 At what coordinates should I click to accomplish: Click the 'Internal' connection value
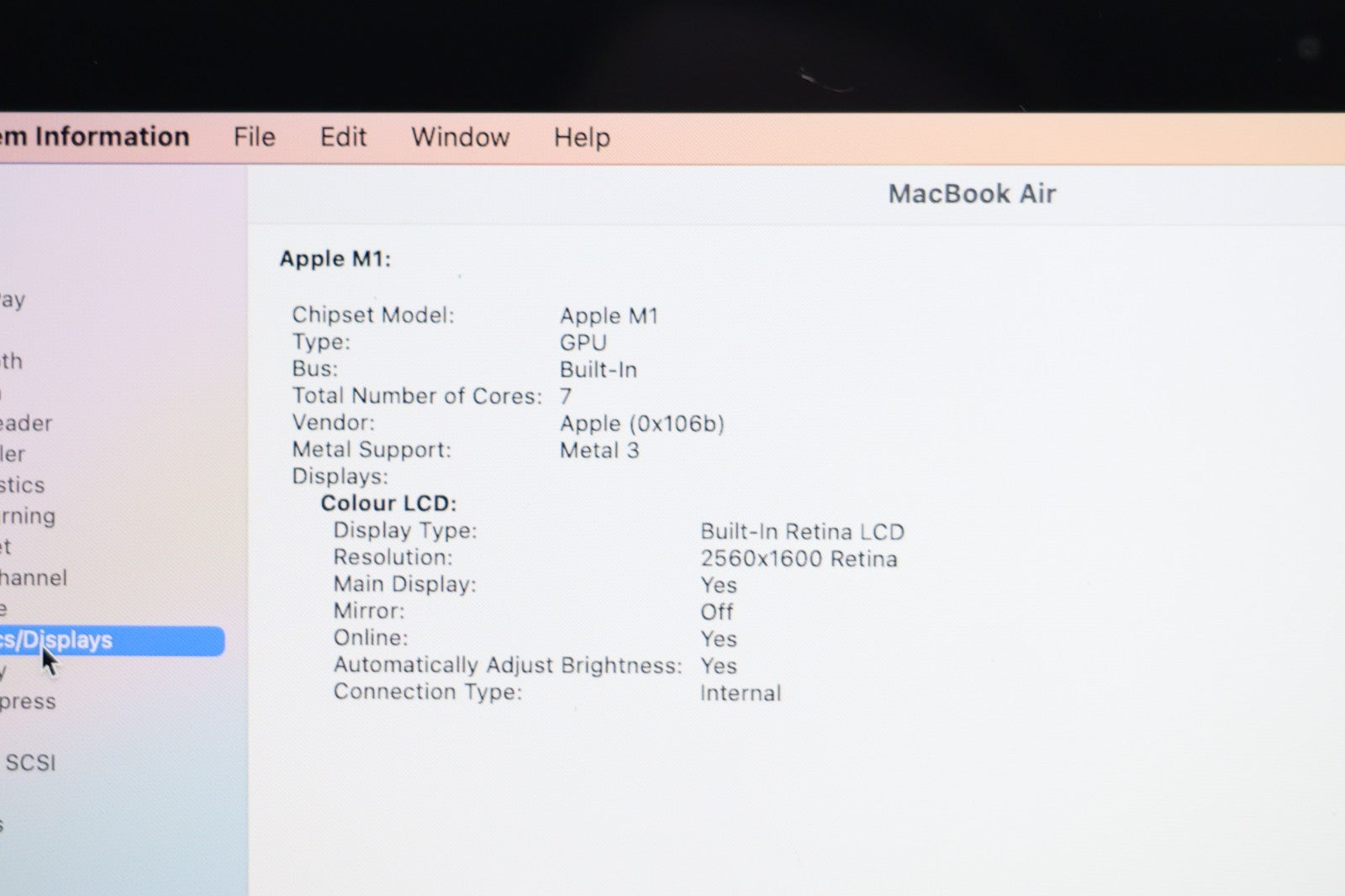[741, 693]
